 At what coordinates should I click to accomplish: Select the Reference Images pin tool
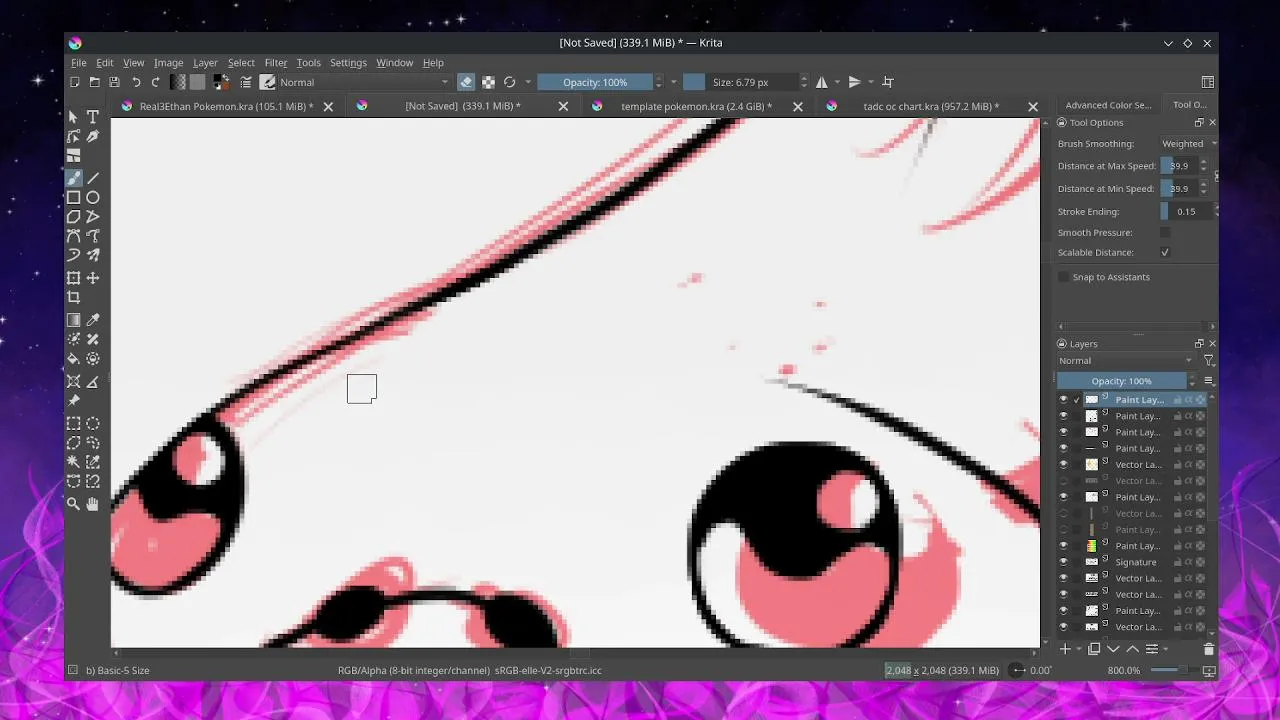pos(74,401)
